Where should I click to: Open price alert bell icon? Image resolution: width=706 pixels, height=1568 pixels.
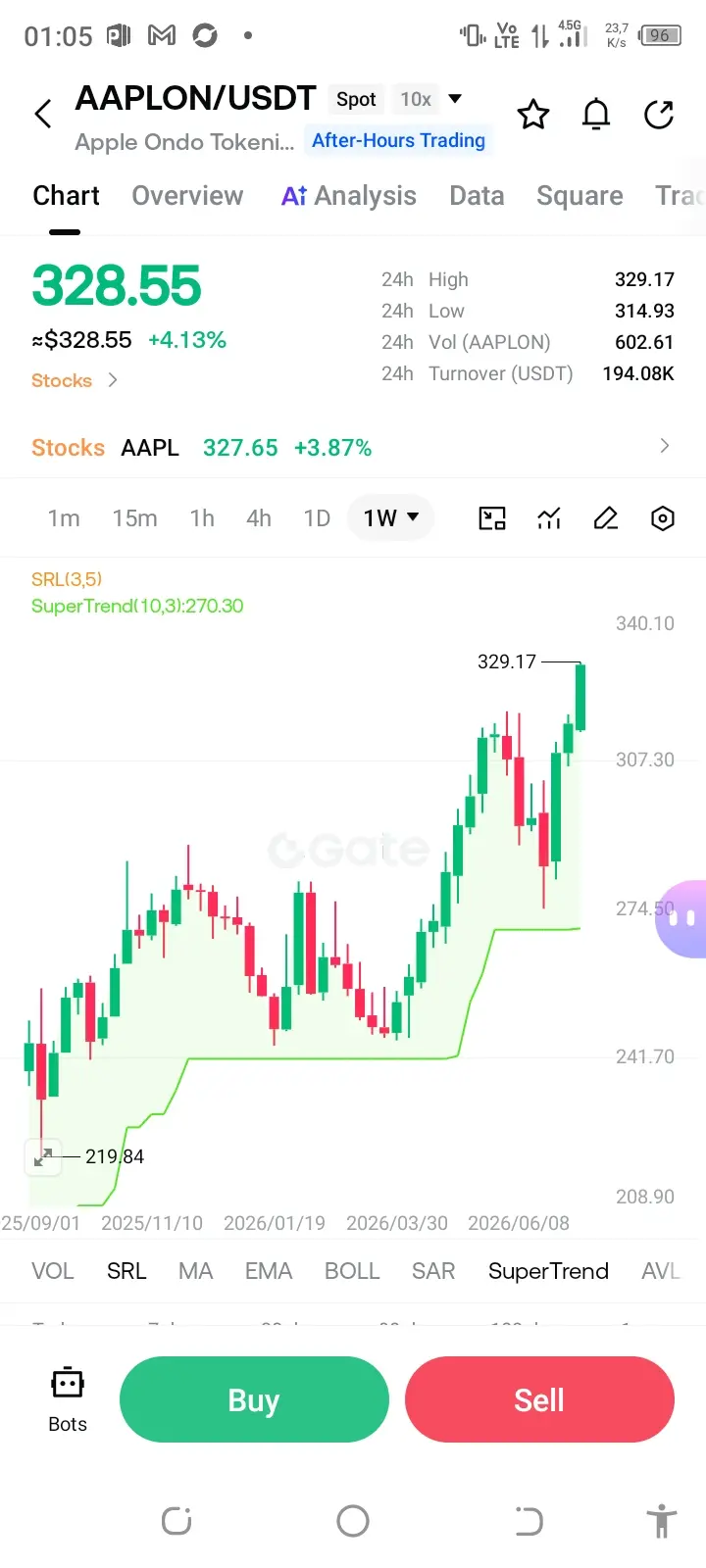click(x=596, y=115)
